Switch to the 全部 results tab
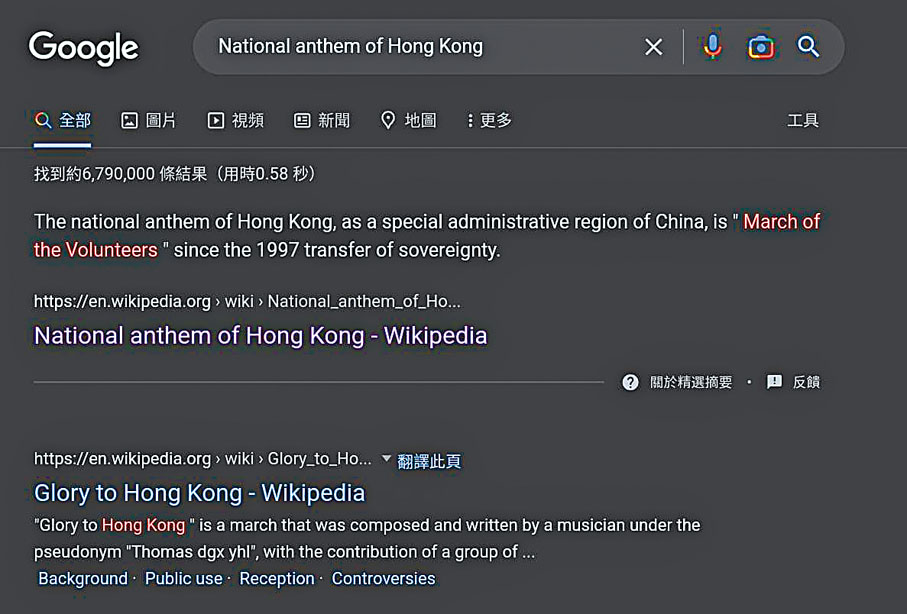Image resolution: width=907 pixels, height=614 pixels. (62, 120)
